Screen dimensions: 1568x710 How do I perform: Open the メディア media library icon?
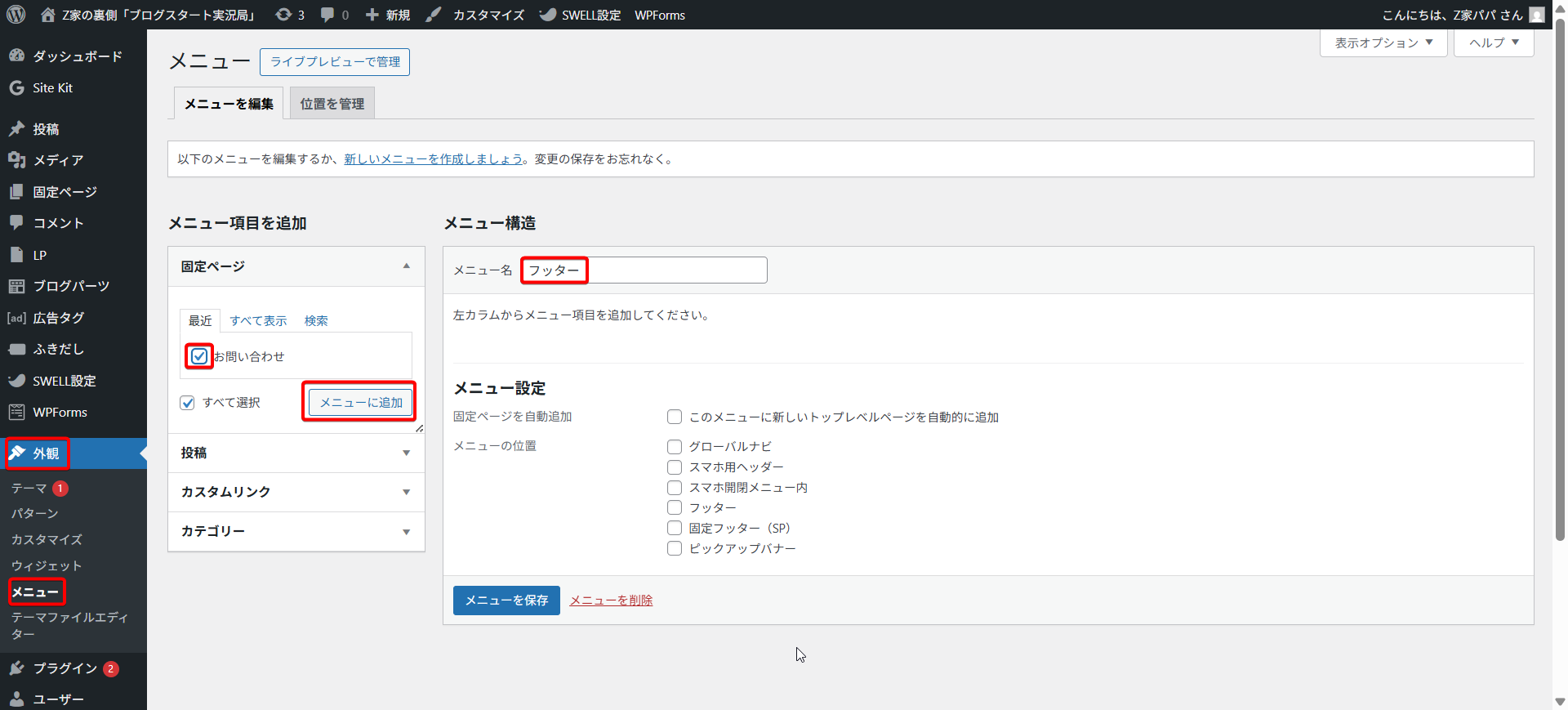pyautogui.click(x=16, y=160)
